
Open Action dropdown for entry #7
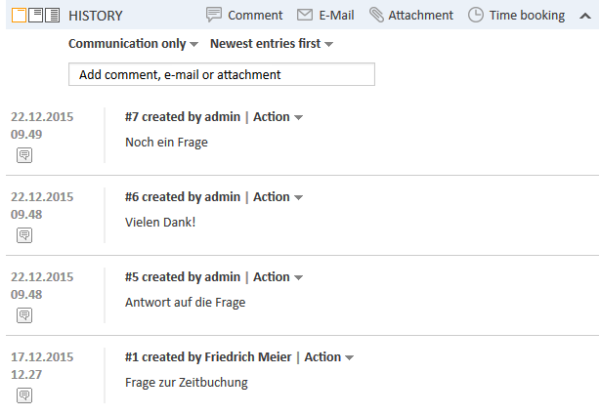[x=277, y=117]
